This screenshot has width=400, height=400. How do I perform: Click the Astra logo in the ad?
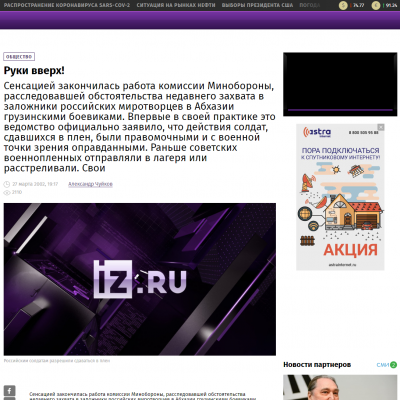pos(317,132)
